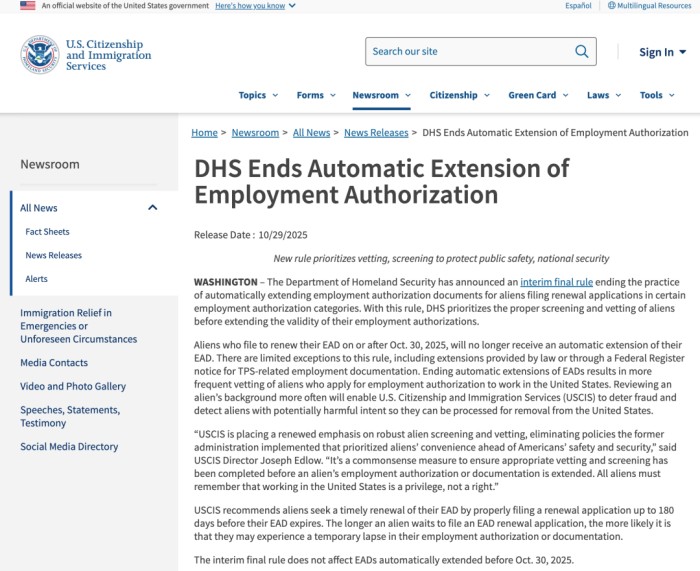Select News Releases in breadcrumb
Screen dimensions: 700x571
376,133
